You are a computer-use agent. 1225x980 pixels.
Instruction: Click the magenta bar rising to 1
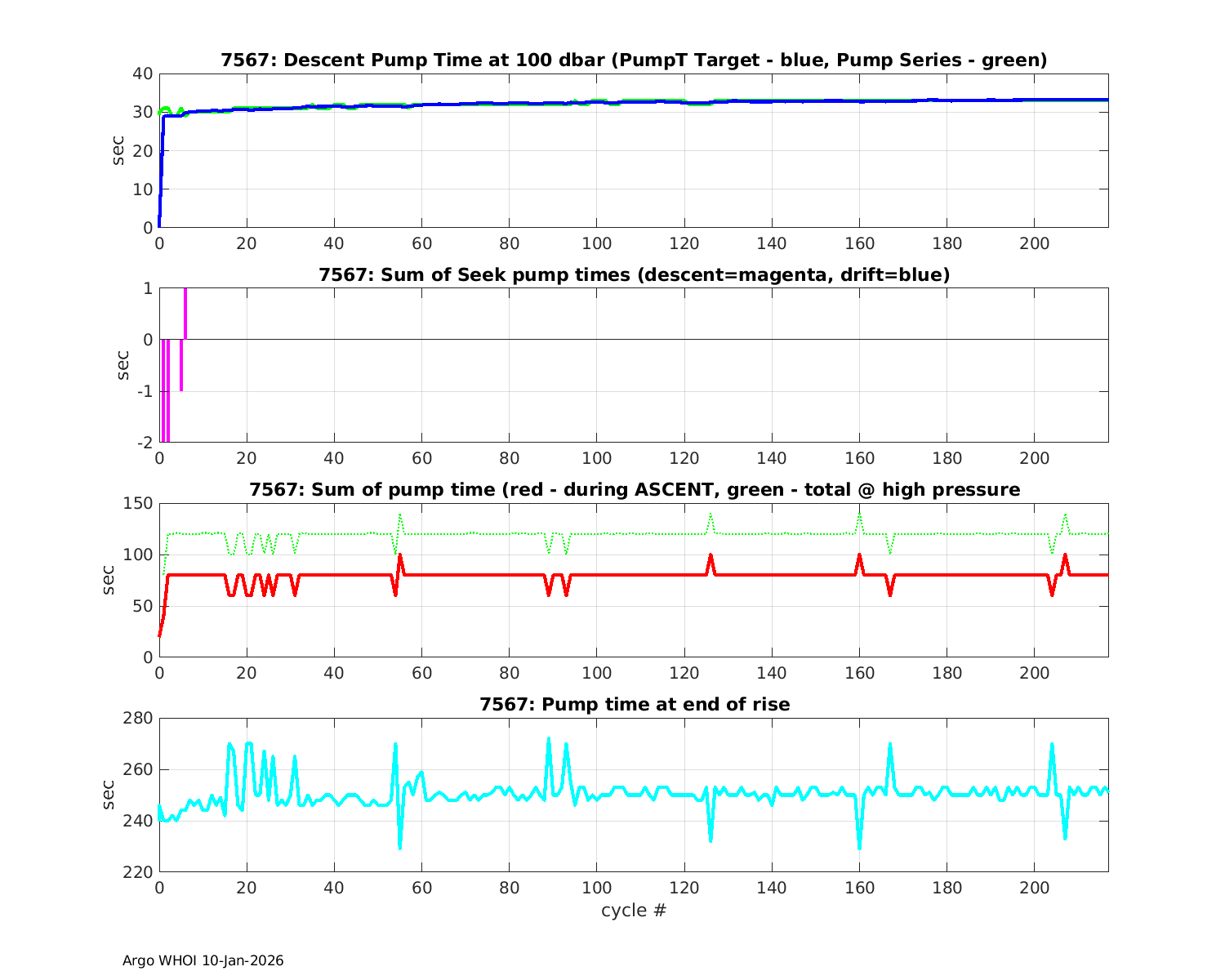pyautogui.click(x=185, y=313)
